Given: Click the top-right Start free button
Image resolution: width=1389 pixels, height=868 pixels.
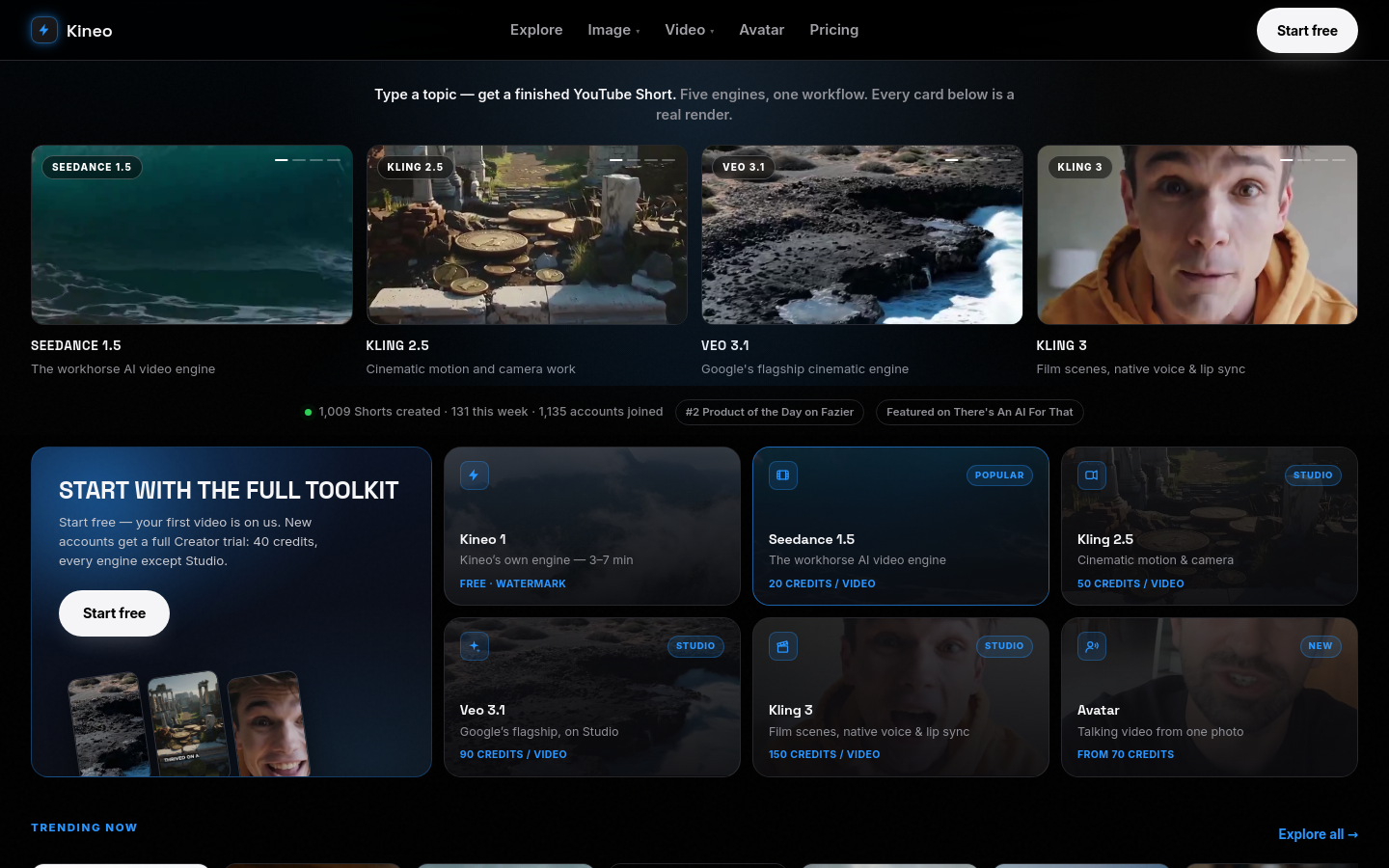Looking at the screenshot, I should point(1307,31).
